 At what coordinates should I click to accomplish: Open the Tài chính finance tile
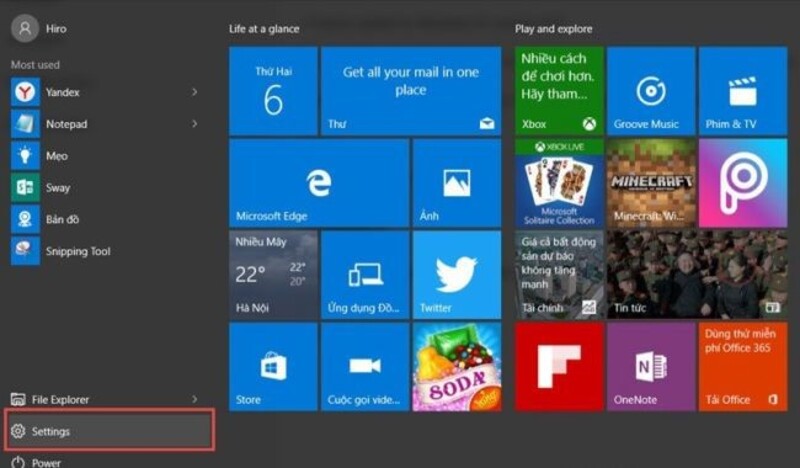[559, 275]
